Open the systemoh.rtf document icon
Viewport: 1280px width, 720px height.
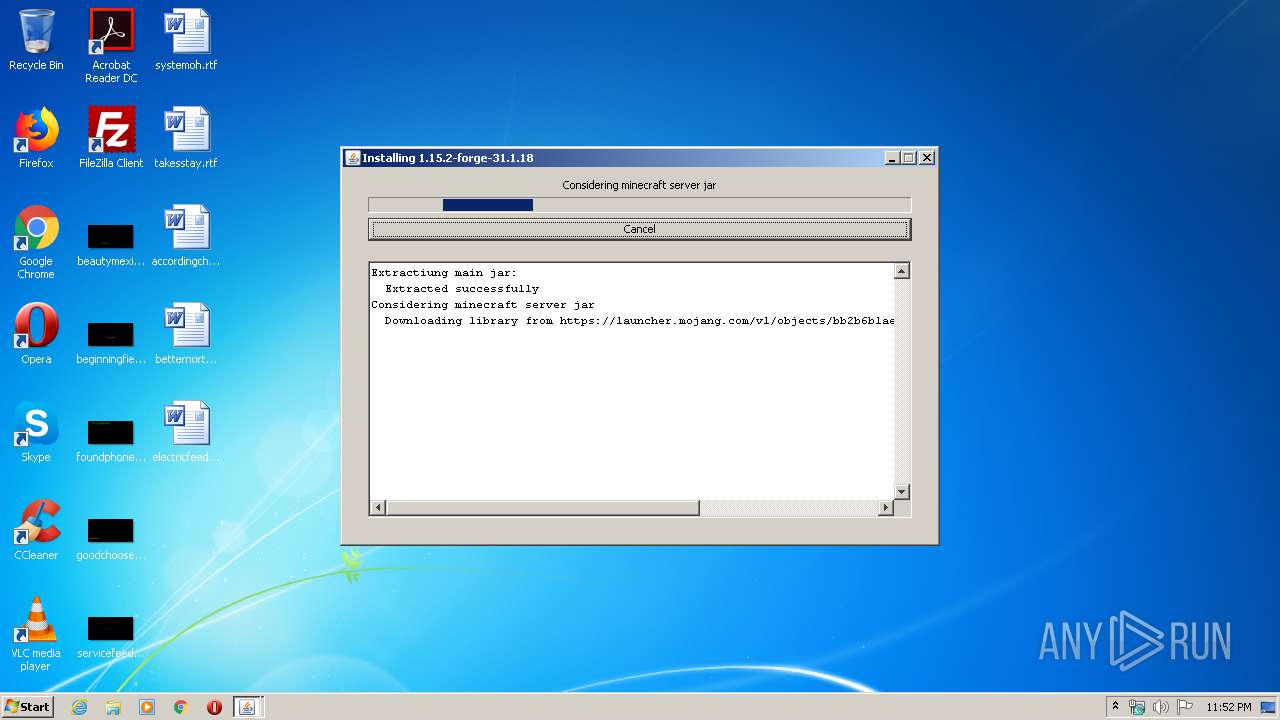click(186, 40)
